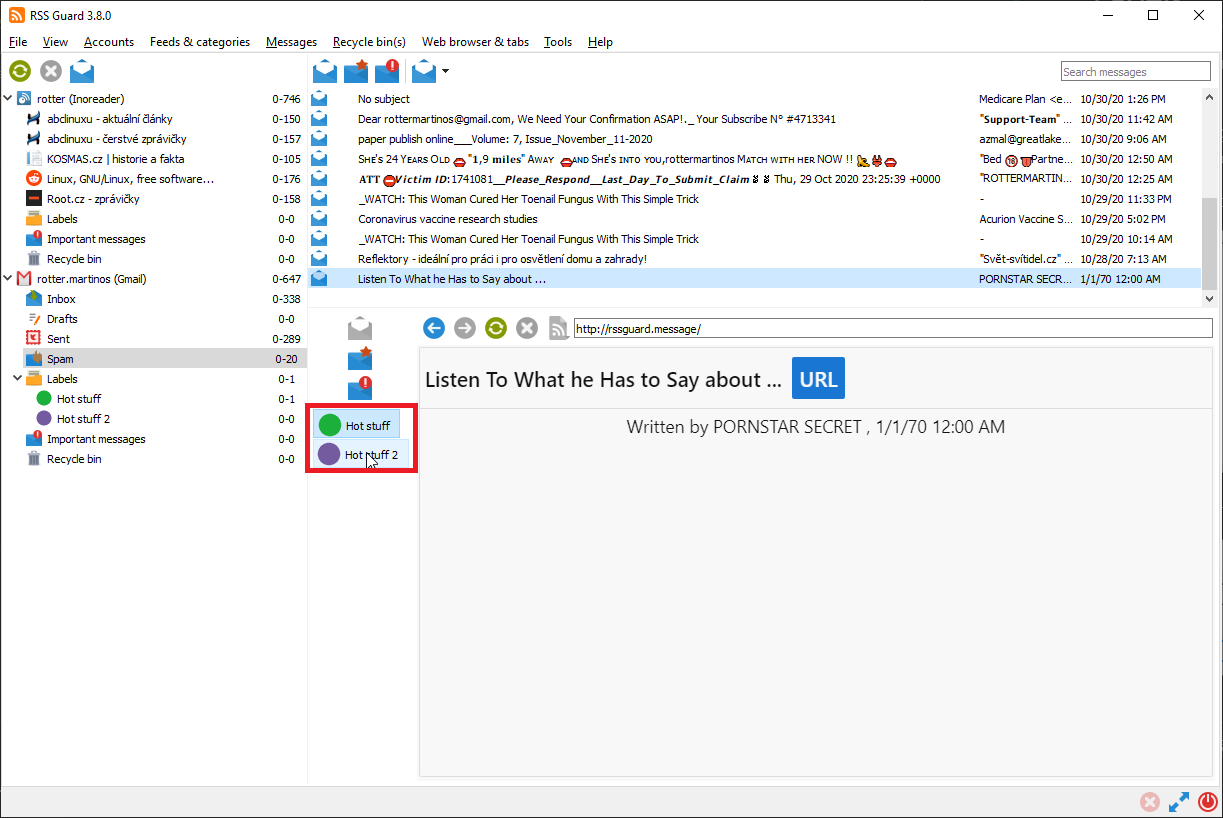The height and width of the screenshot is (818, 1223).
Task: Click the blue URL button
Action: coord(818,379)
